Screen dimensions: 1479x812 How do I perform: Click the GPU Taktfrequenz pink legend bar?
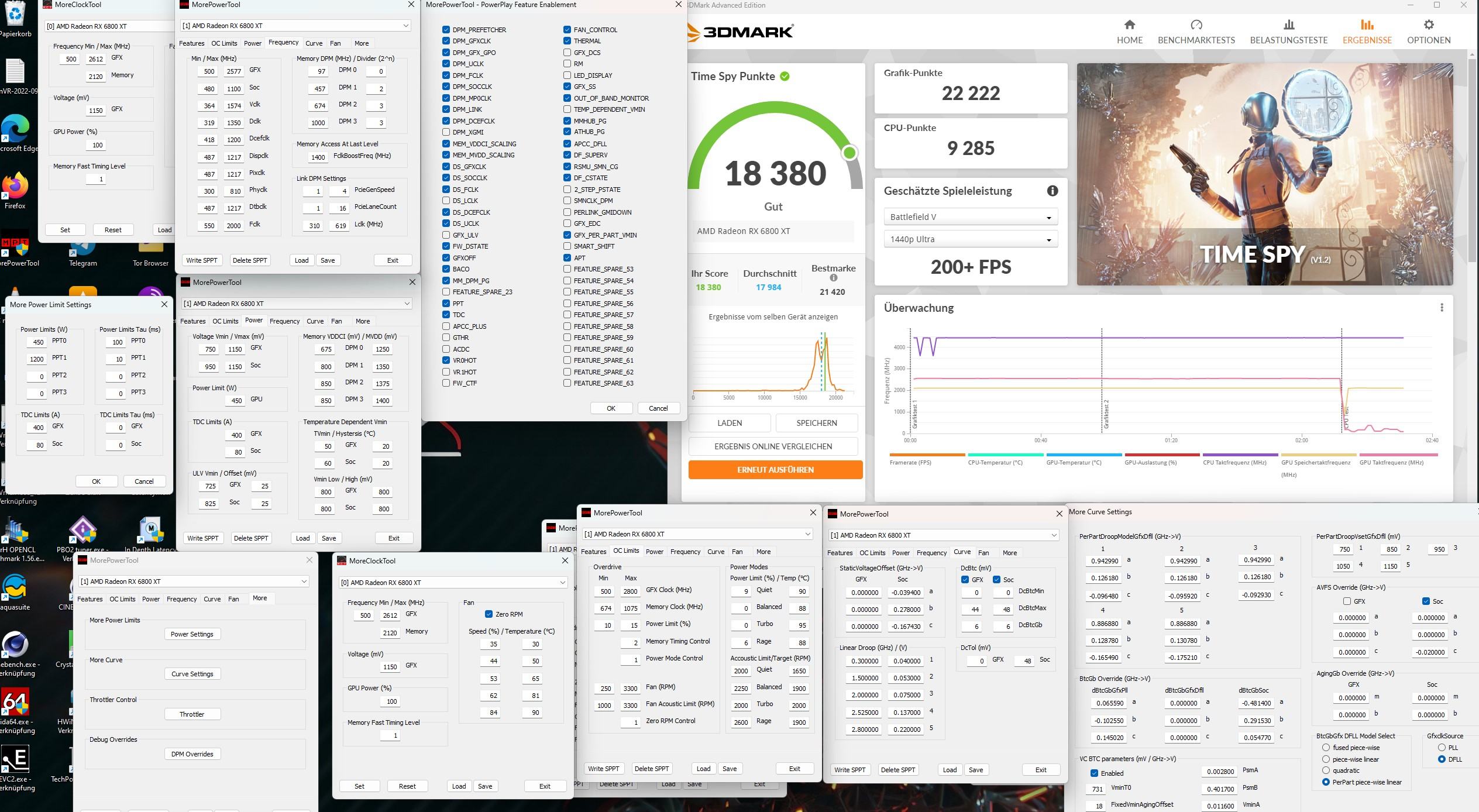pyautogui.click(x=1398, y=455)
